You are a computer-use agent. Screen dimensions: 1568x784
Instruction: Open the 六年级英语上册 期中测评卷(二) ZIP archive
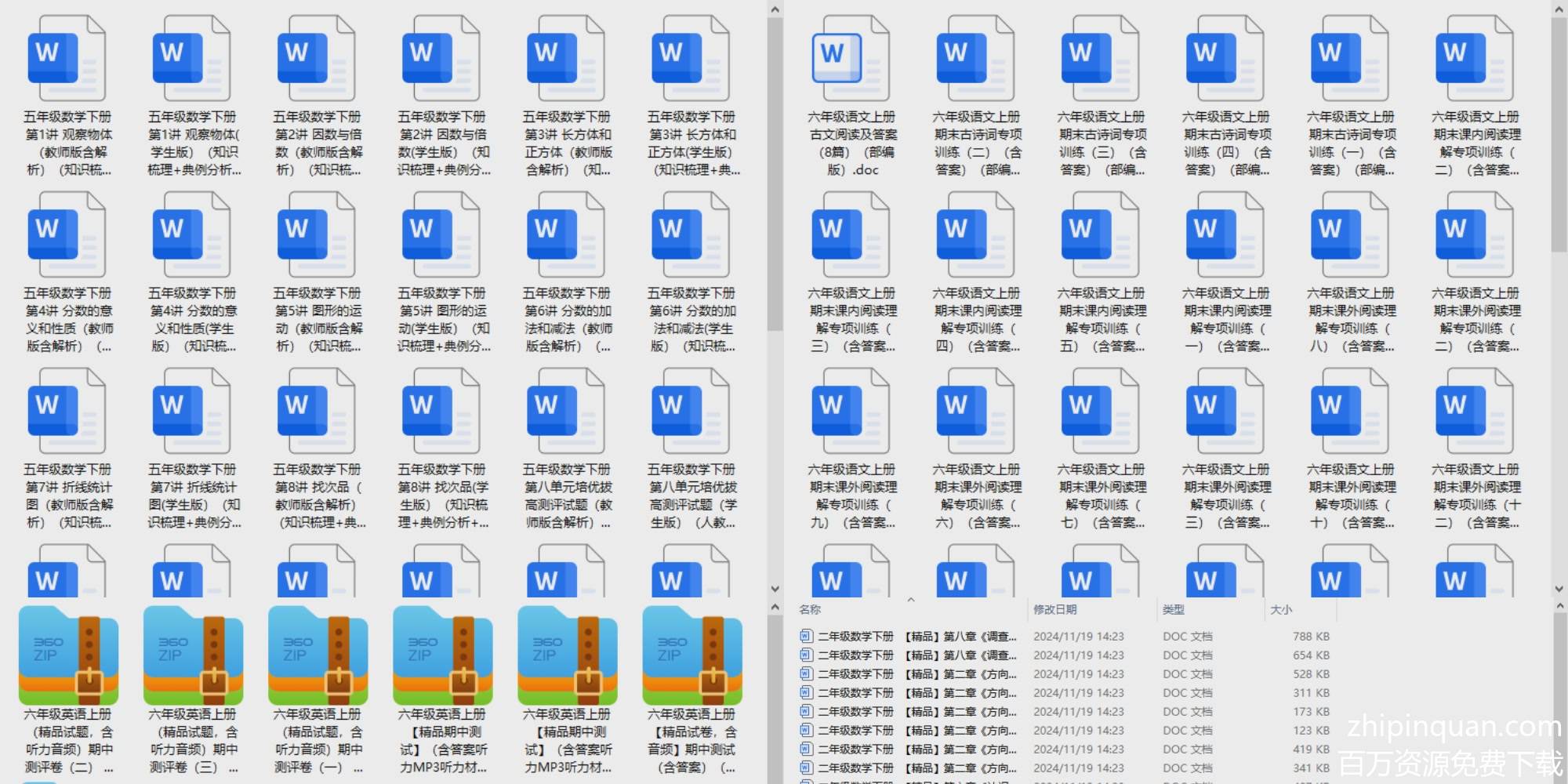pyautogui.click(x=68, y=656)
